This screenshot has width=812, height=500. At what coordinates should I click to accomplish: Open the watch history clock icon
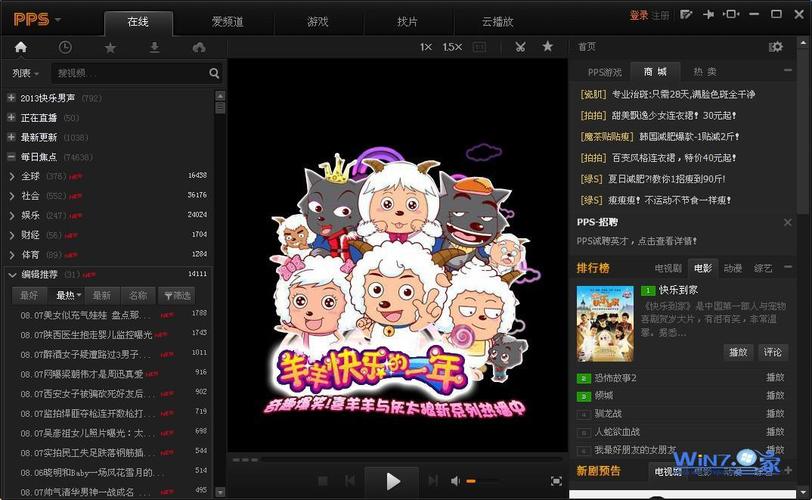tap(65, 47)
